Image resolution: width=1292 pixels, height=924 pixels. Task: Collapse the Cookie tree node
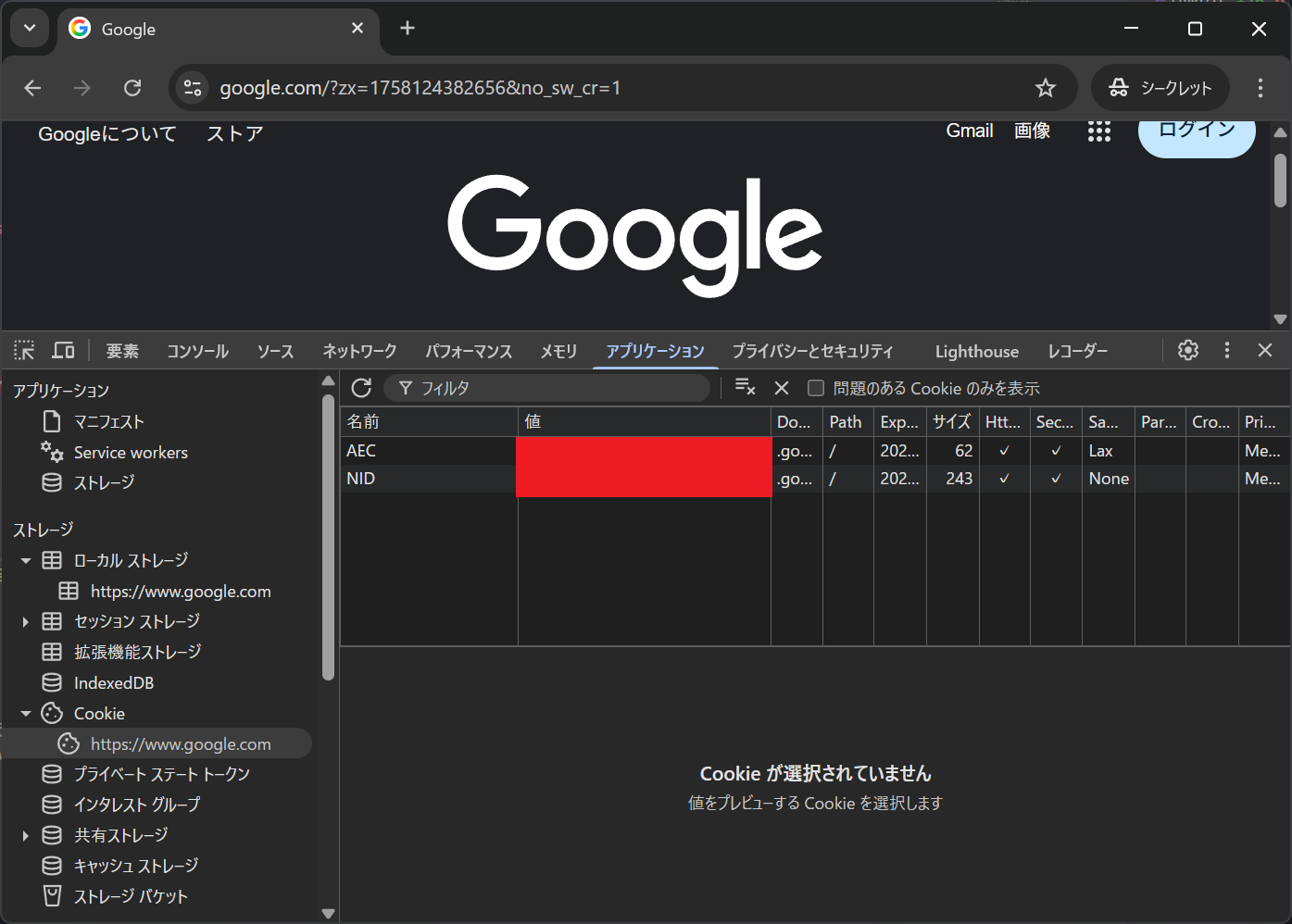[26, 714]
